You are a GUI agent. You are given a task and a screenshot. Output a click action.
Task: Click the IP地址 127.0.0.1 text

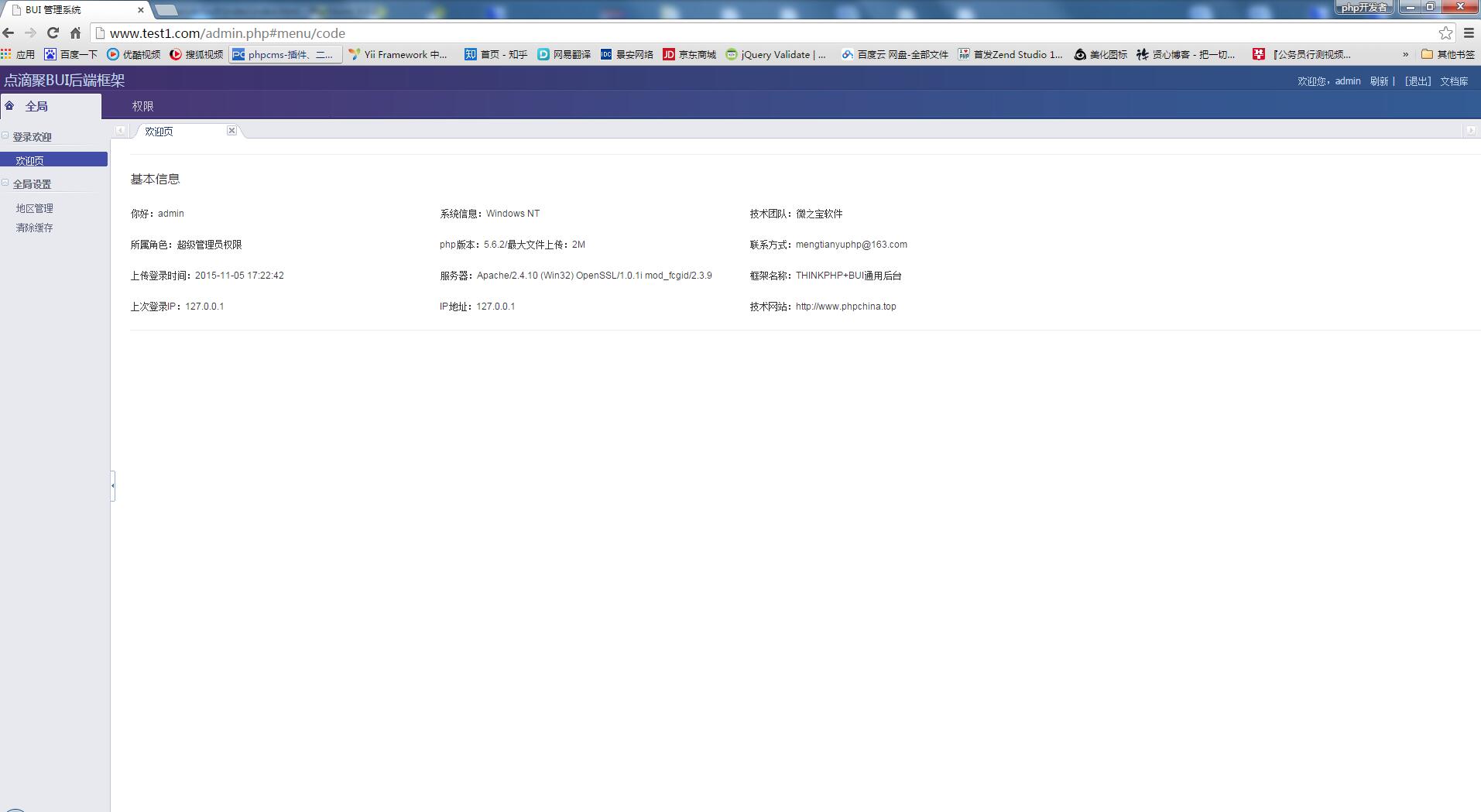pos(477,307)
